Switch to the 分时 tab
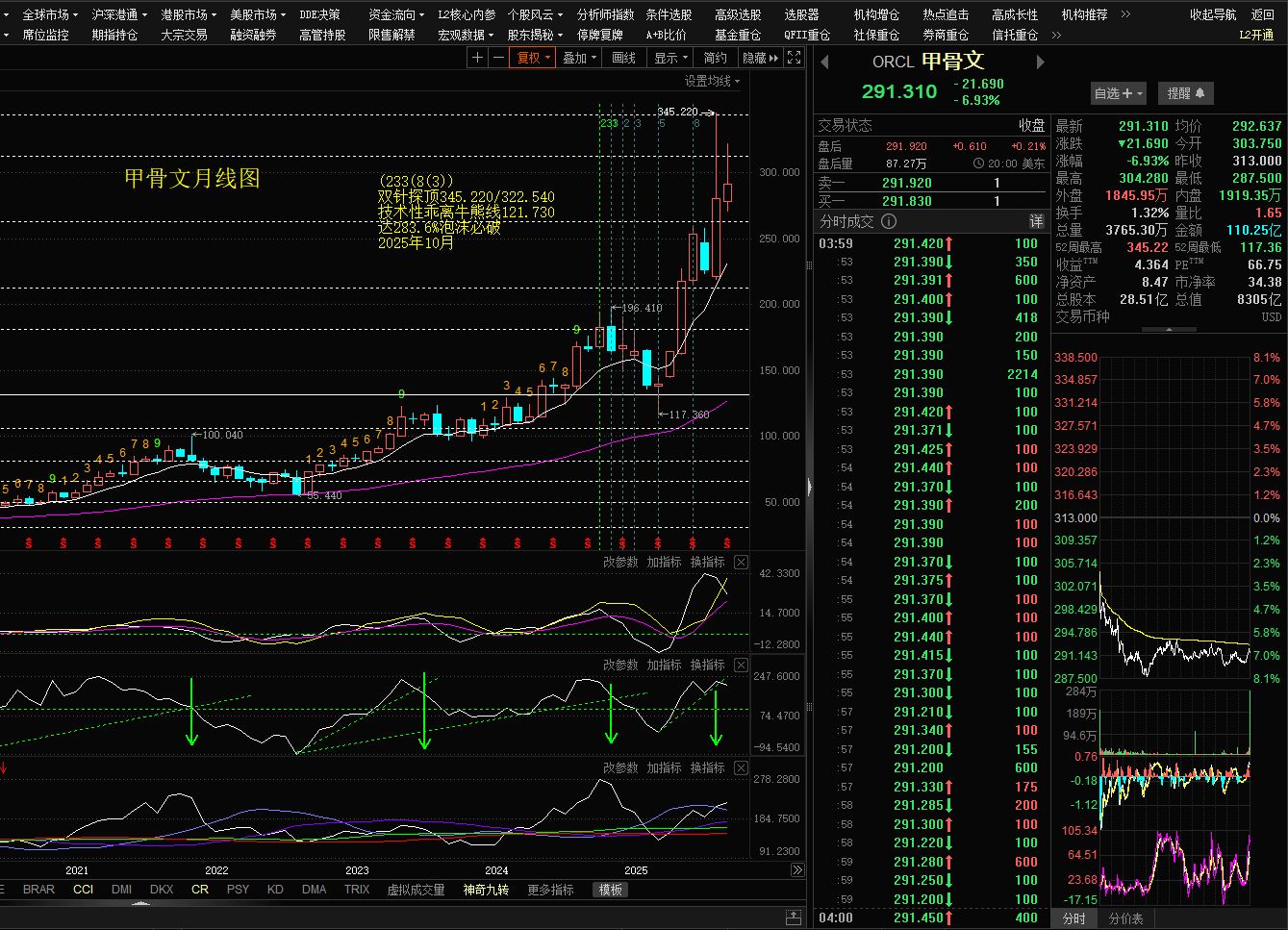Viewport: 1288px width, 930px height. (x=1074, y=918)
